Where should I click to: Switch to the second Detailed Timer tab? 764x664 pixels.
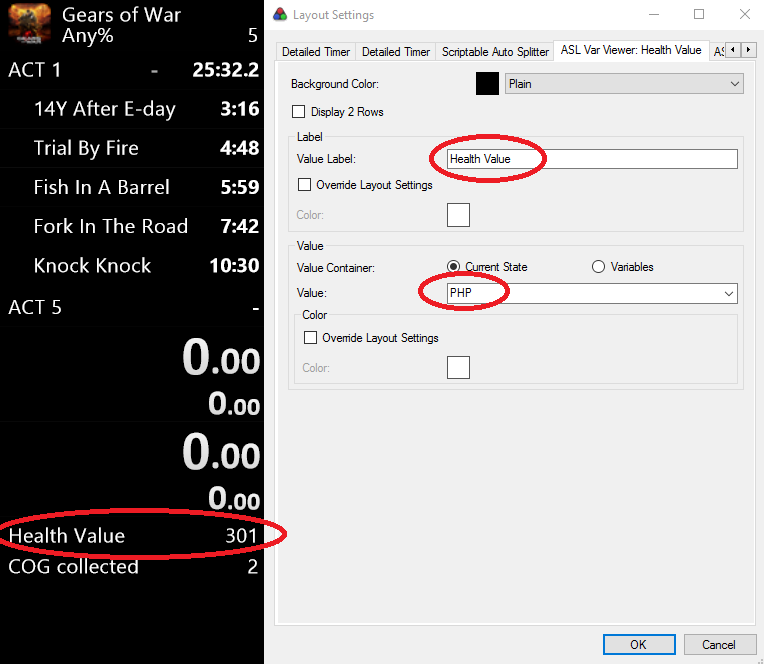396,52
